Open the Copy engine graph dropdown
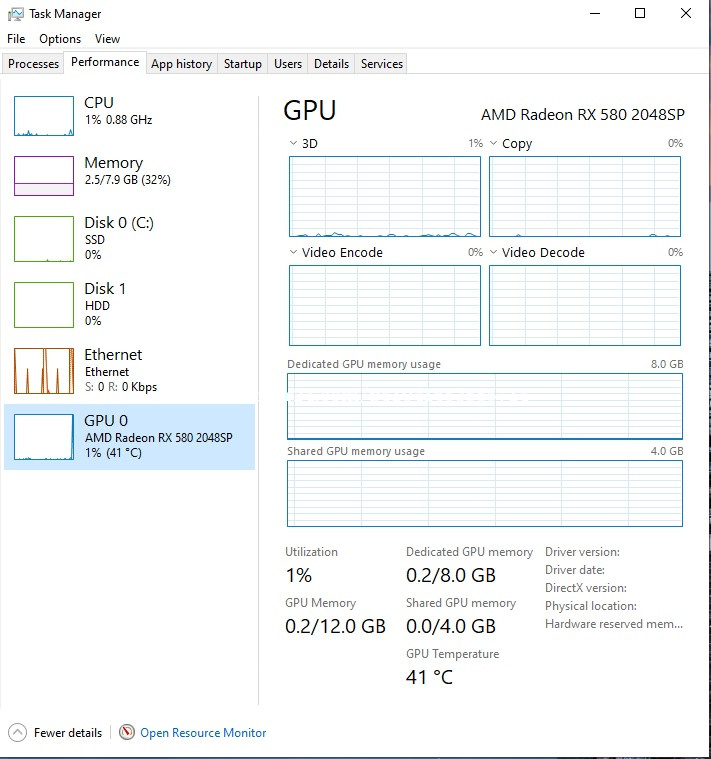This screenshot has width=711, height=759. (493, 144)
